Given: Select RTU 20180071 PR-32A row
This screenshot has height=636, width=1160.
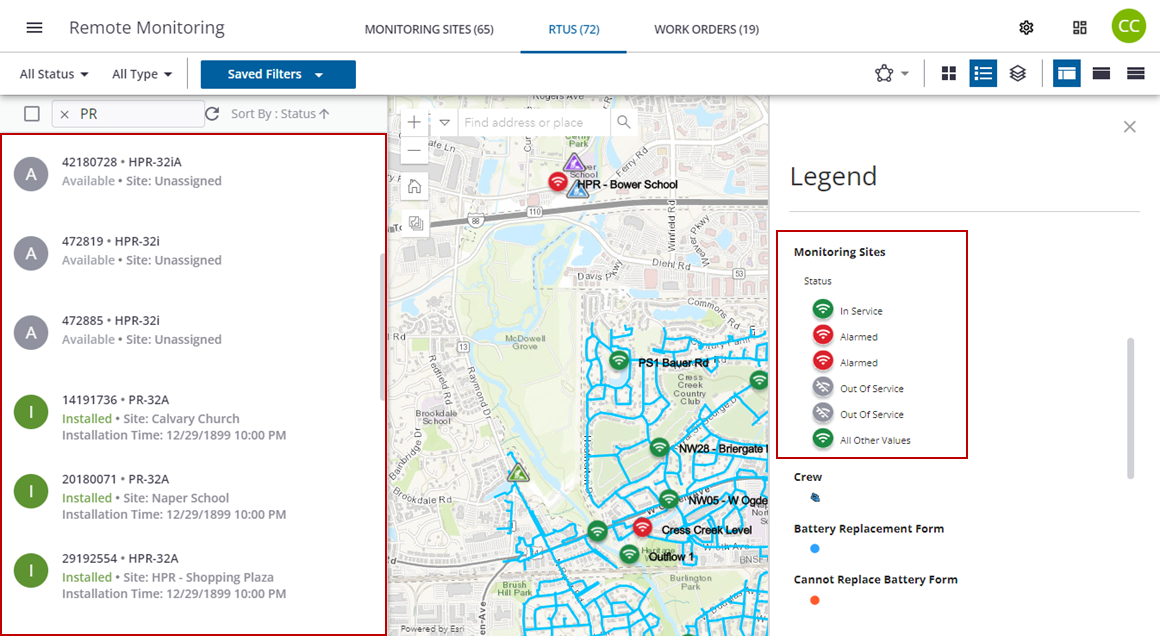Looking at the screenshot, I should tap(194, 496).
